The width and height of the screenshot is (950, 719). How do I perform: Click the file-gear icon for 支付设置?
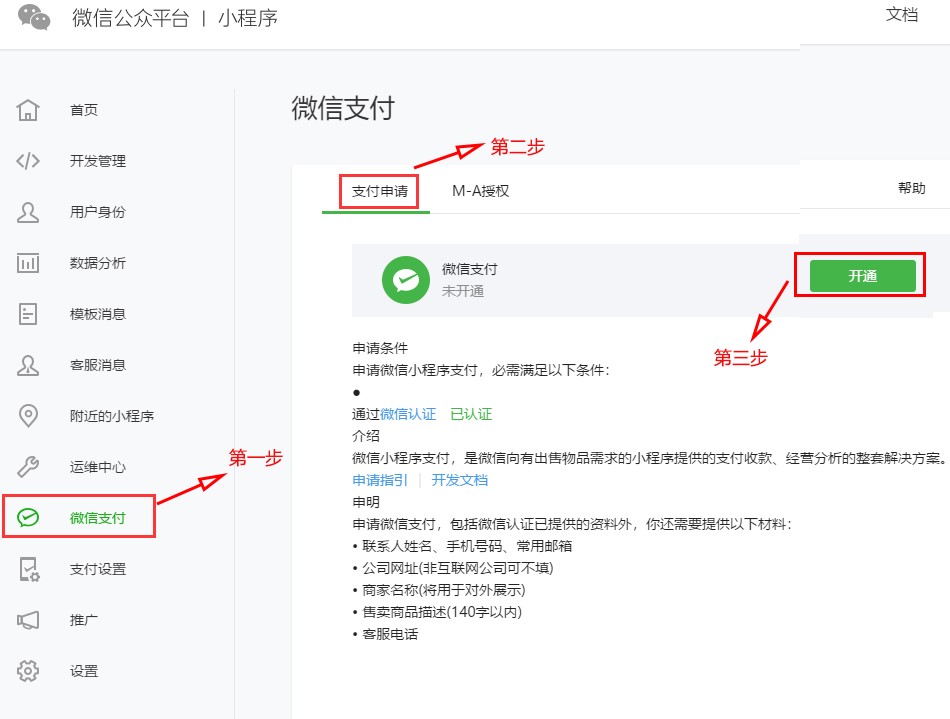(x=29, y=569)
